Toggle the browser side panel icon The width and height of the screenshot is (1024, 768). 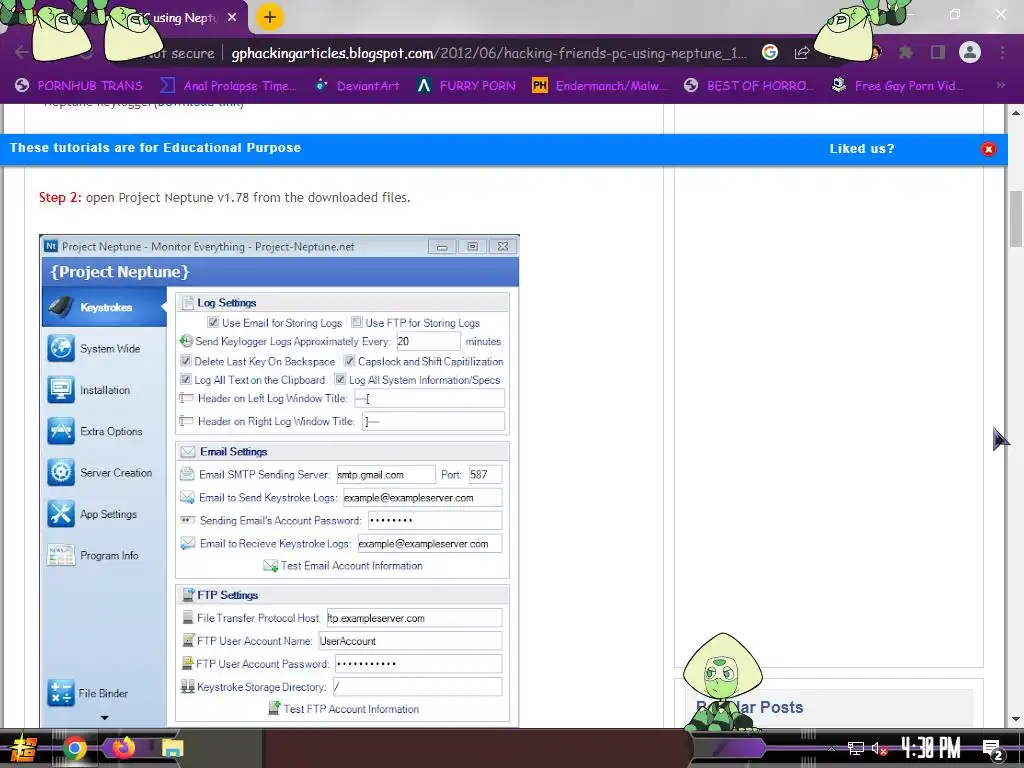point(938,52)
